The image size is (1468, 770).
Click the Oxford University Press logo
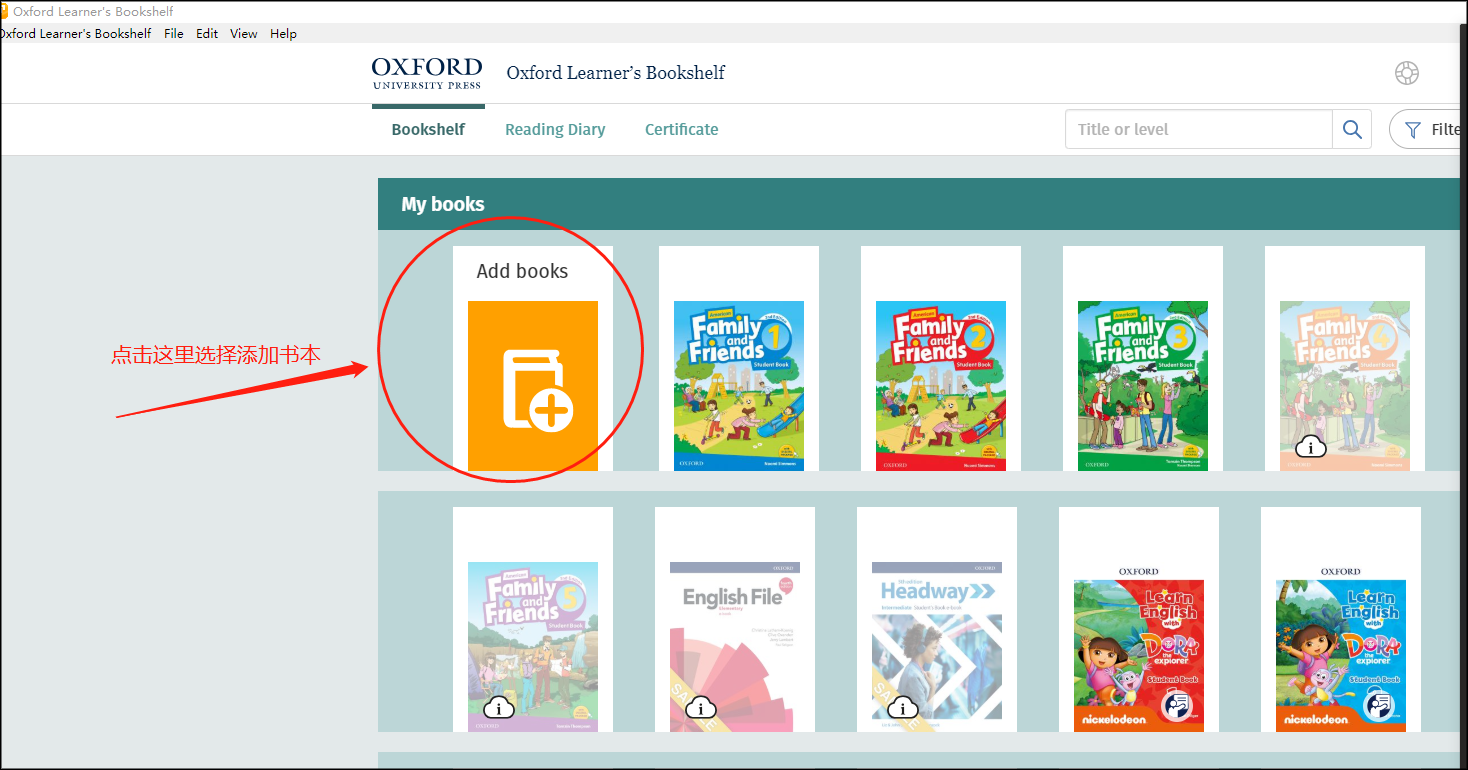tap(427, 73)
